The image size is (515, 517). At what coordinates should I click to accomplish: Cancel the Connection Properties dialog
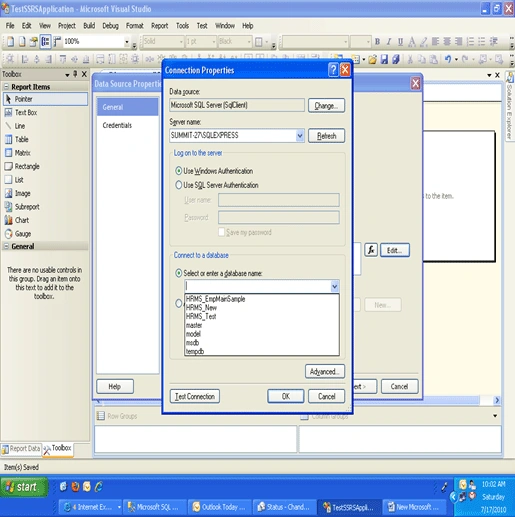pyautogui.click(x=326, y=396)
